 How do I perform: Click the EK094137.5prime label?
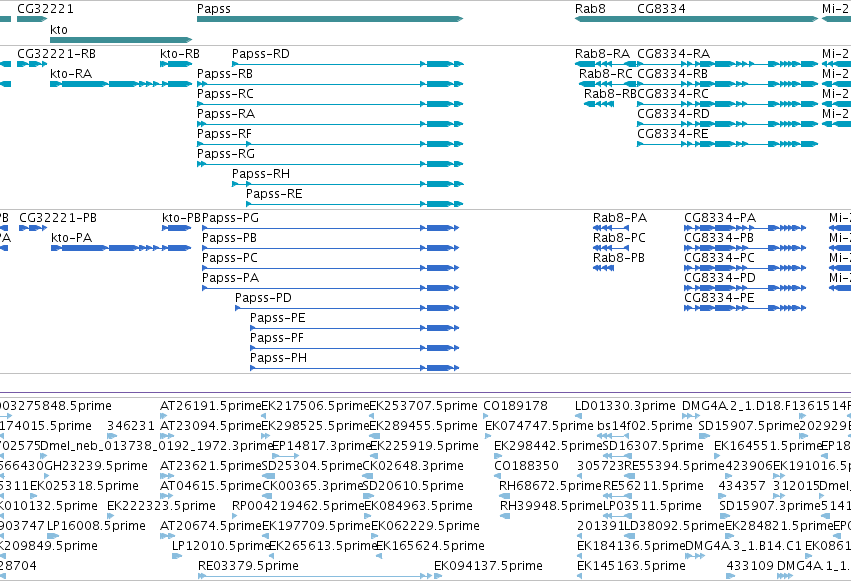click(x=488, y=566)
